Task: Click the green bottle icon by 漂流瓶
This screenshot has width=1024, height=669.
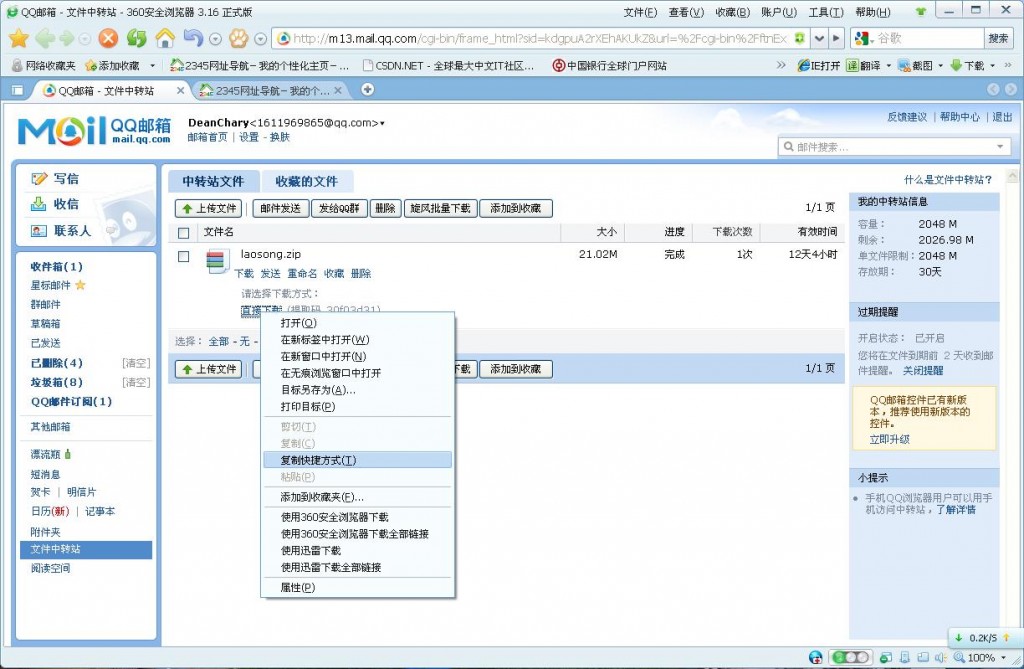Action: (67, 453)
